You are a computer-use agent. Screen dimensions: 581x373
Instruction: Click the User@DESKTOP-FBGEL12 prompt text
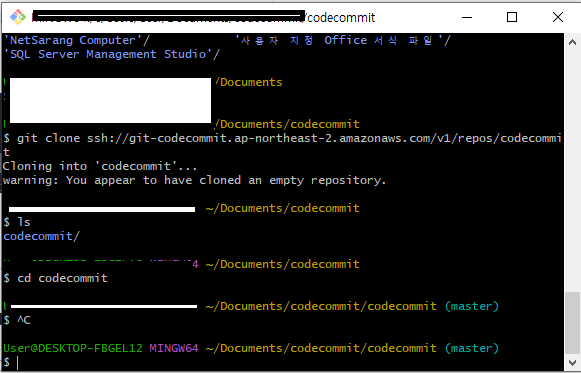73,348
